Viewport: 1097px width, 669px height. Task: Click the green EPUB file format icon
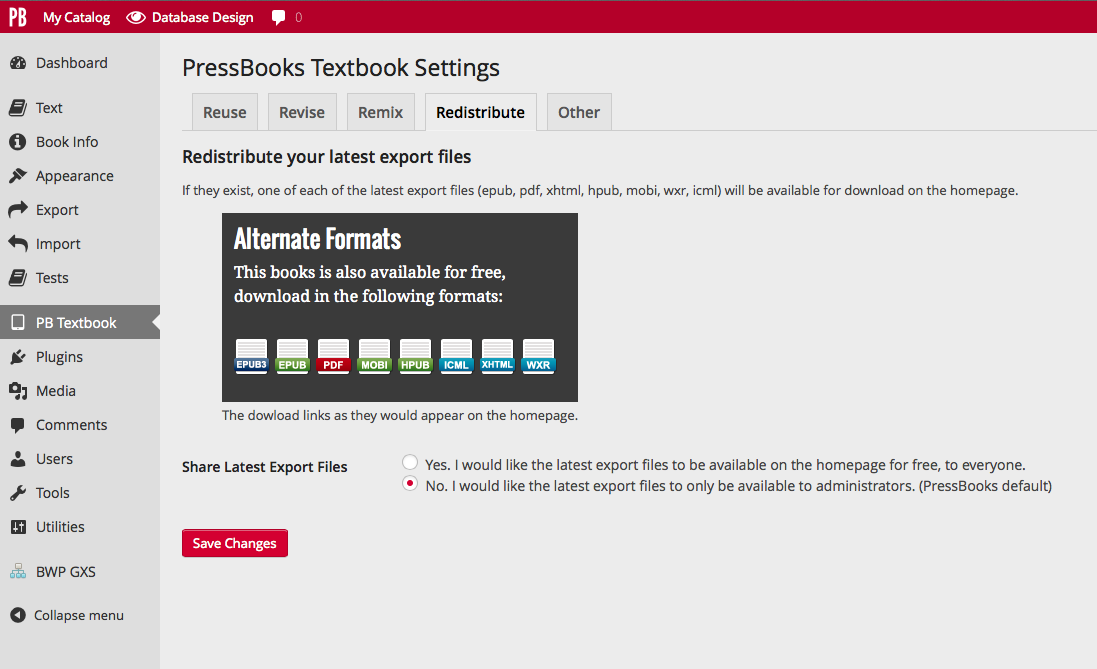[x=292, y=356]
